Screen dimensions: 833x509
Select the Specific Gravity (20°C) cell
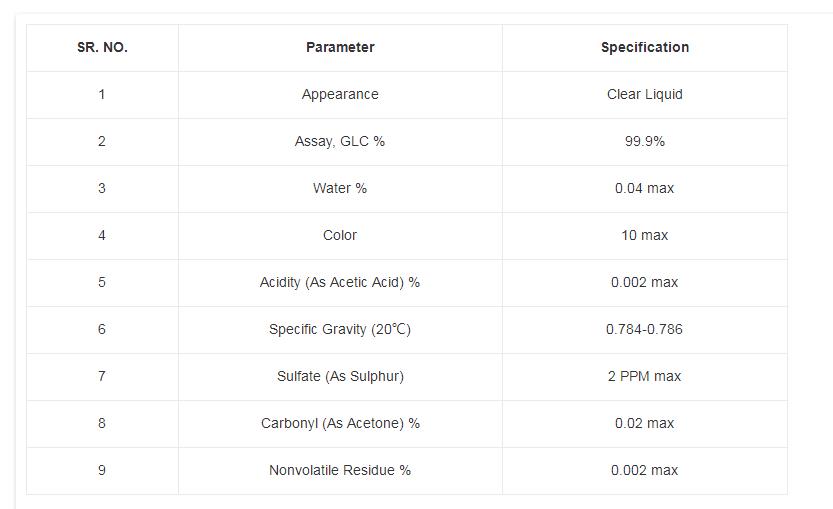340,329
